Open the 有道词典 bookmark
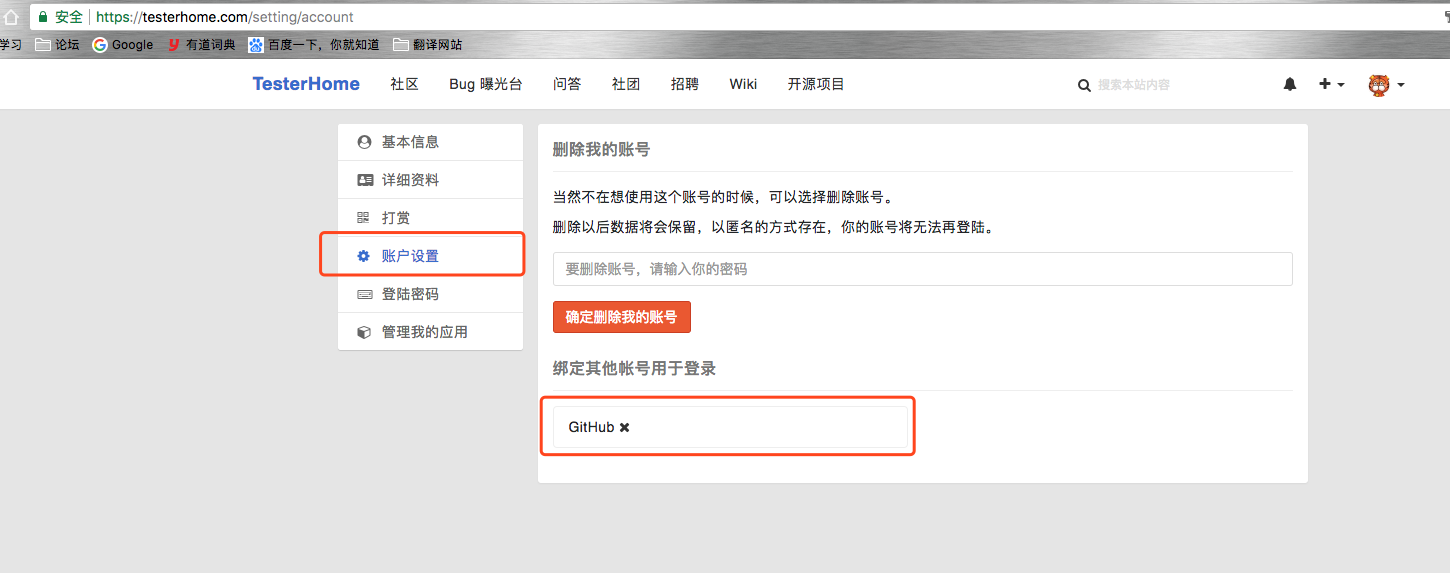Screen dimensions: 1450x573 pyautogui.click(x=201, y=44)
